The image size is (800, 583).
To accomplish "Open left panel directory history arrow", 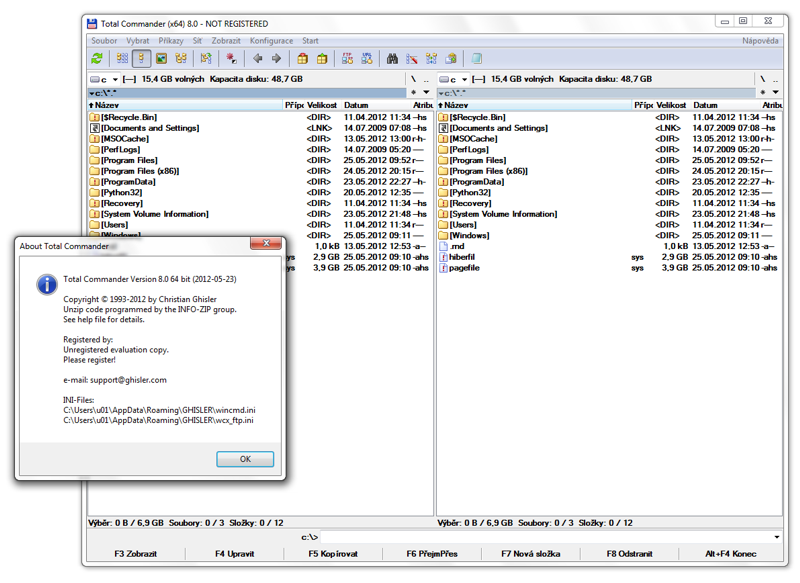I will (x=426, y=92).
